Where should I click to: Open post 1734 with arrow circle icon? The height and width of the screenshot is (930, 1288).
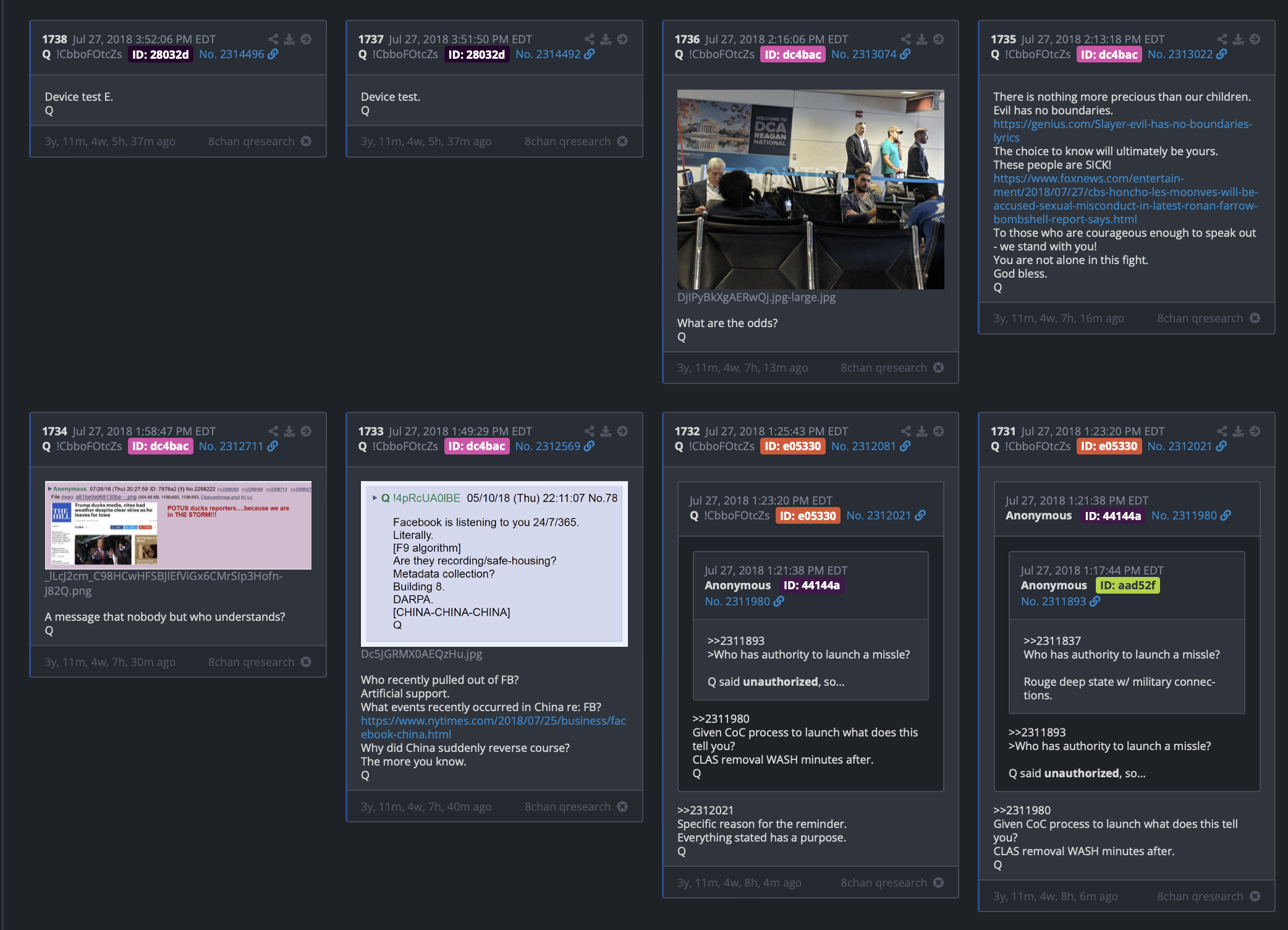pyautogui.click(x=306, y=431)
